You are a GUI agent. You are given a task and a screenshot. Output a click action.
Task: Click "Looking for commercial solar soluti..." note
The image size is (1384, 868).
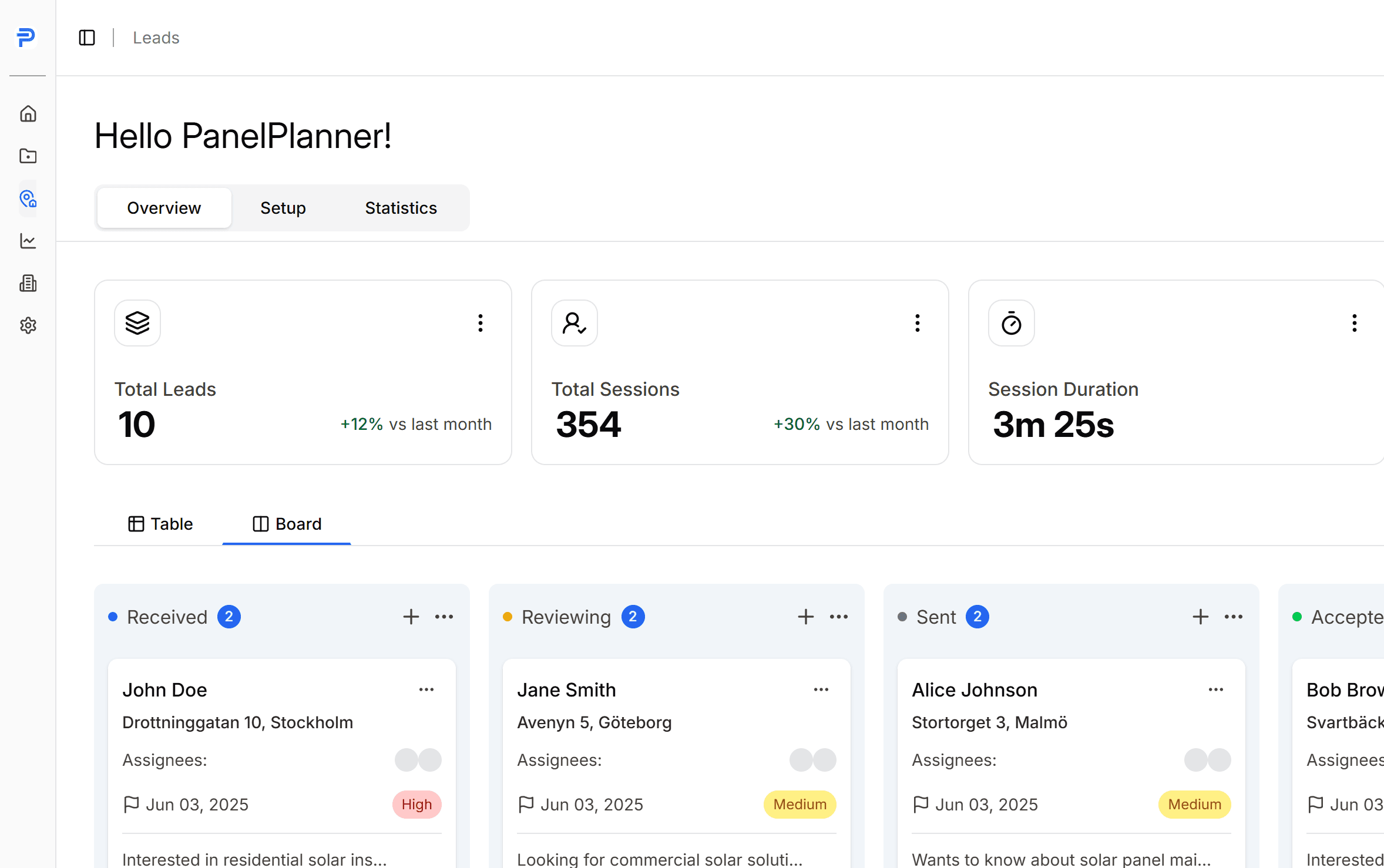pos(660,859)
